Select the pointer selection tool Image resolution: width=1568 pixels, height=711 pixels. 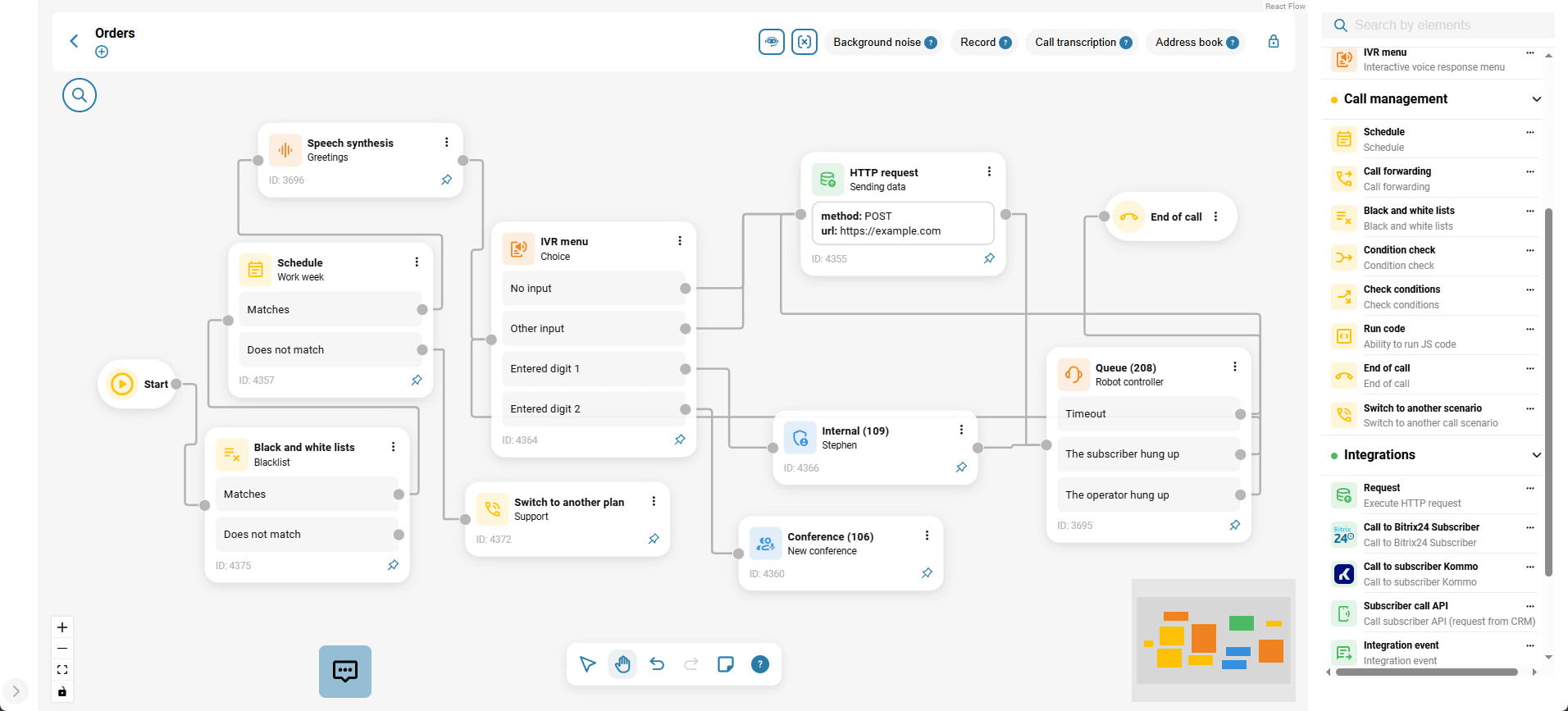587,664
